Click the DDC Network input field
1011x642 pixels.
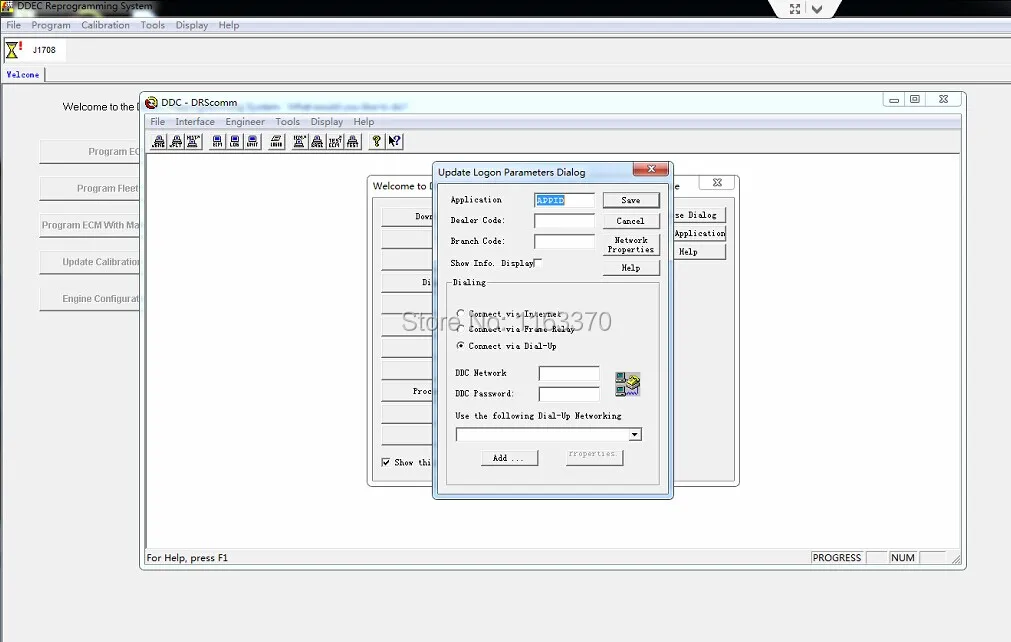(x=569, y=374)
